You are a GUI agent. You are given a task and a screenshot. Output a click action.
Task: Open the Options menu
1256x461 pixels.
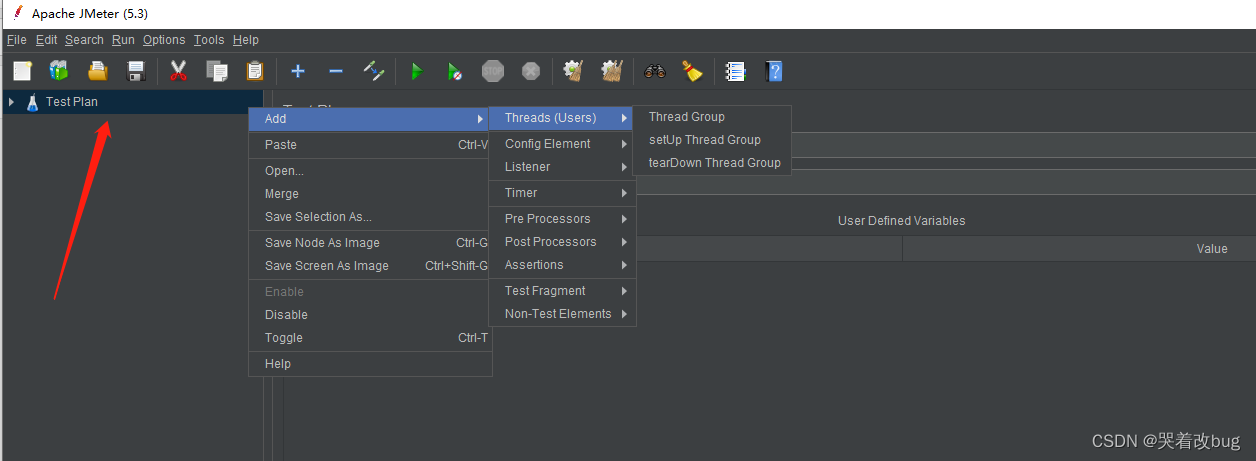tap(164, 40)
